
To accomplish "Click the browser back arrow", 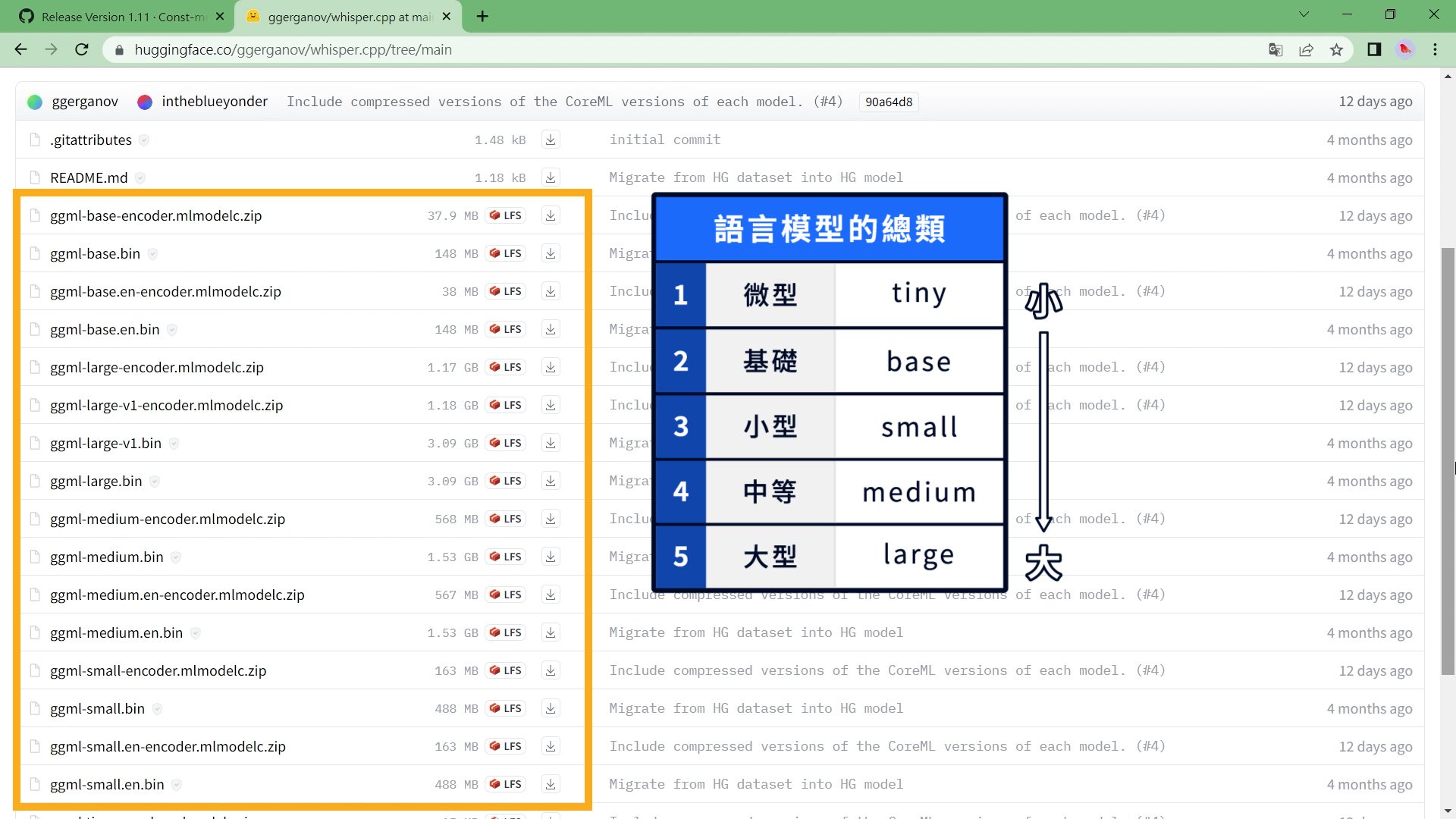I will click(x=20, y=49).
